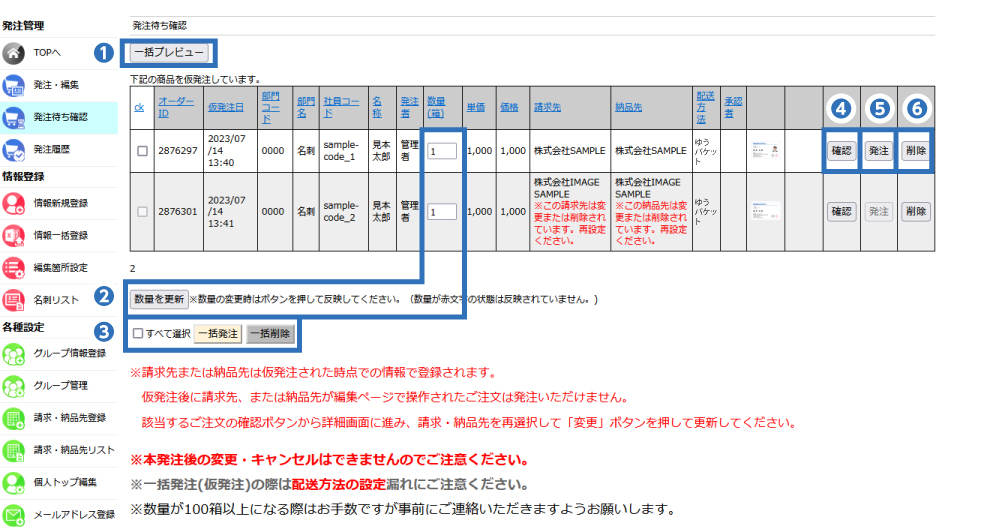Click the 編集箇所設定 icon
Screen dimensions: 993x530
tap(14, 268)
